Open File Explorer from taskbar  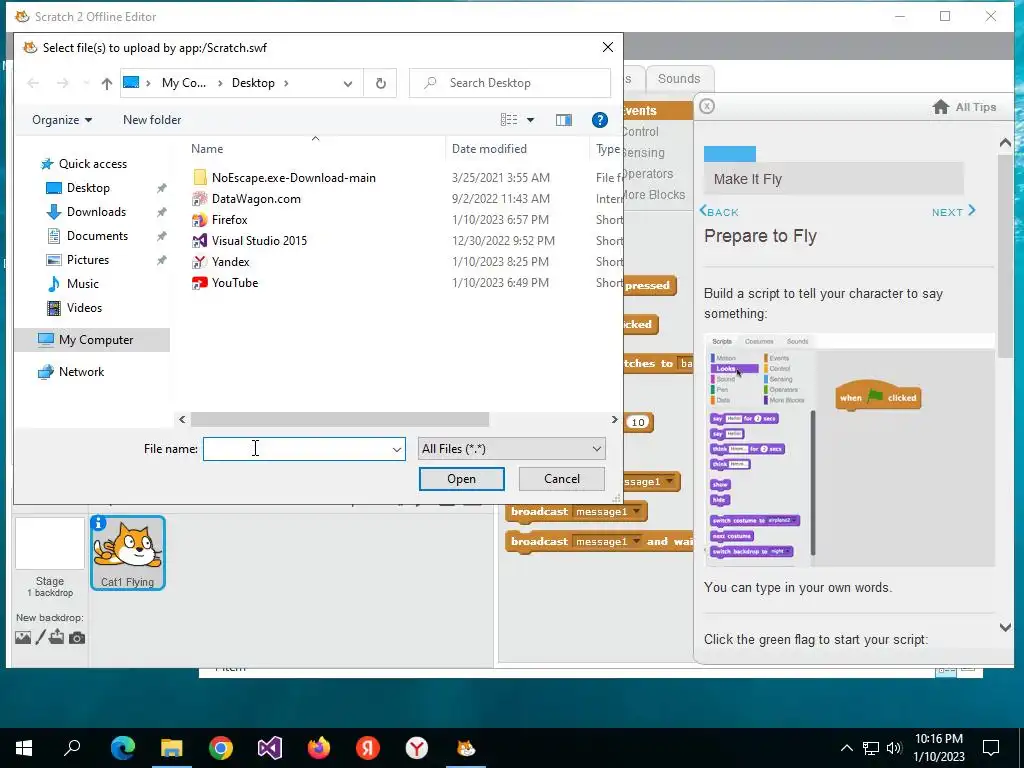pyautogui.click(x=172, y=748)
